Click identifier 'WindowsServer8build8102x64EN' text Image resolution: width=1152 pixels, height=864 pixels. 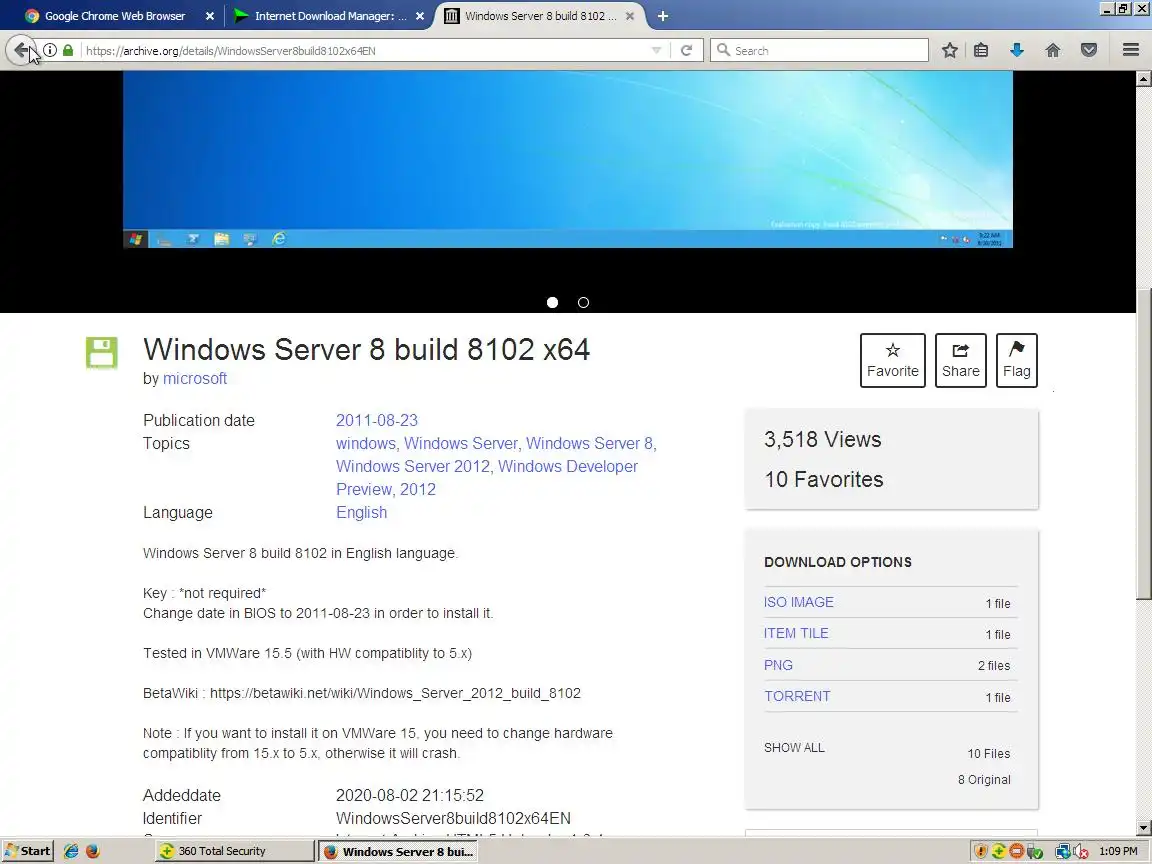(453, 818)
